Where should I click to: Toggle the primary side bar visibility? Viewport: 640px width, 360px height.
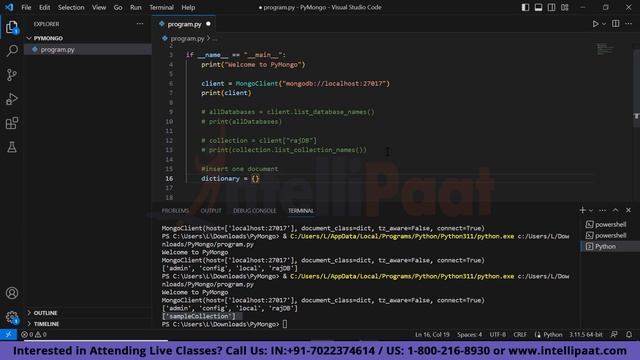[x=525, y=7]
